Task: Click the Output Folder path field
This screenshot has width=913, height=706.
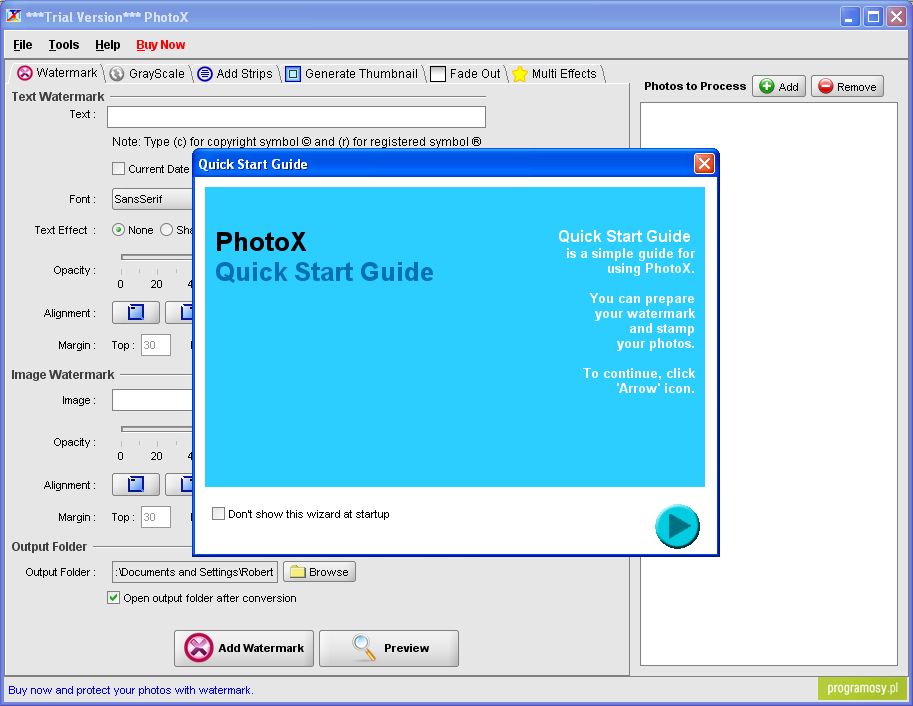Action: click(x=194, y=572)
